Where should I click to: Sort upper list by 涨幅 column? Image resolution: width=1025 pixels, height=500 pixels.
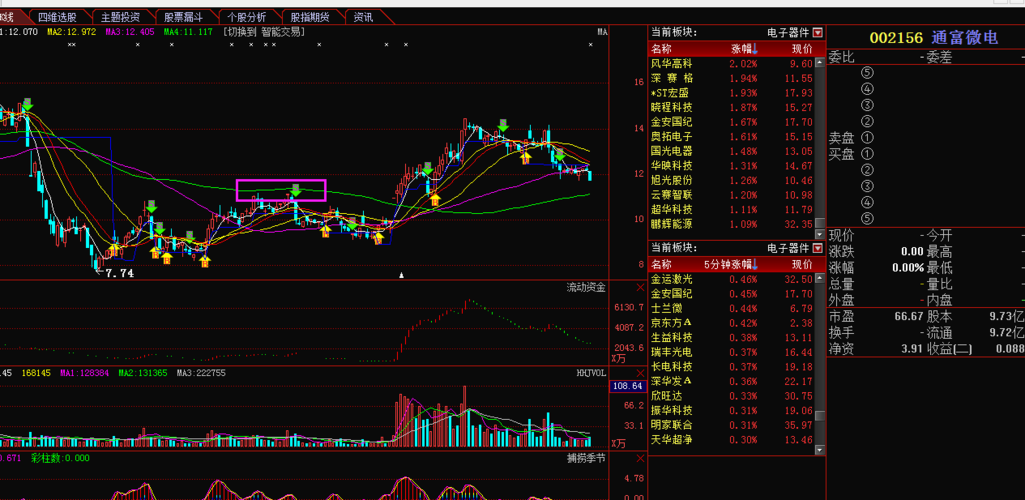[744, 49]
